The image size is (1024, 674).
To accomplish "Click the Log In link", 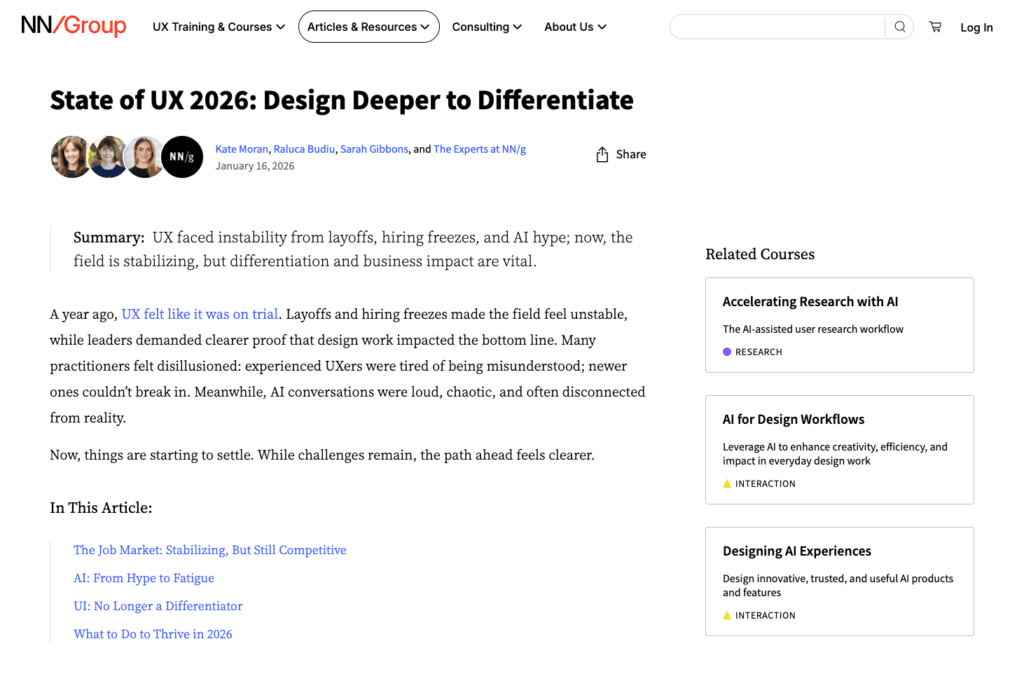I will coord(976,28).
